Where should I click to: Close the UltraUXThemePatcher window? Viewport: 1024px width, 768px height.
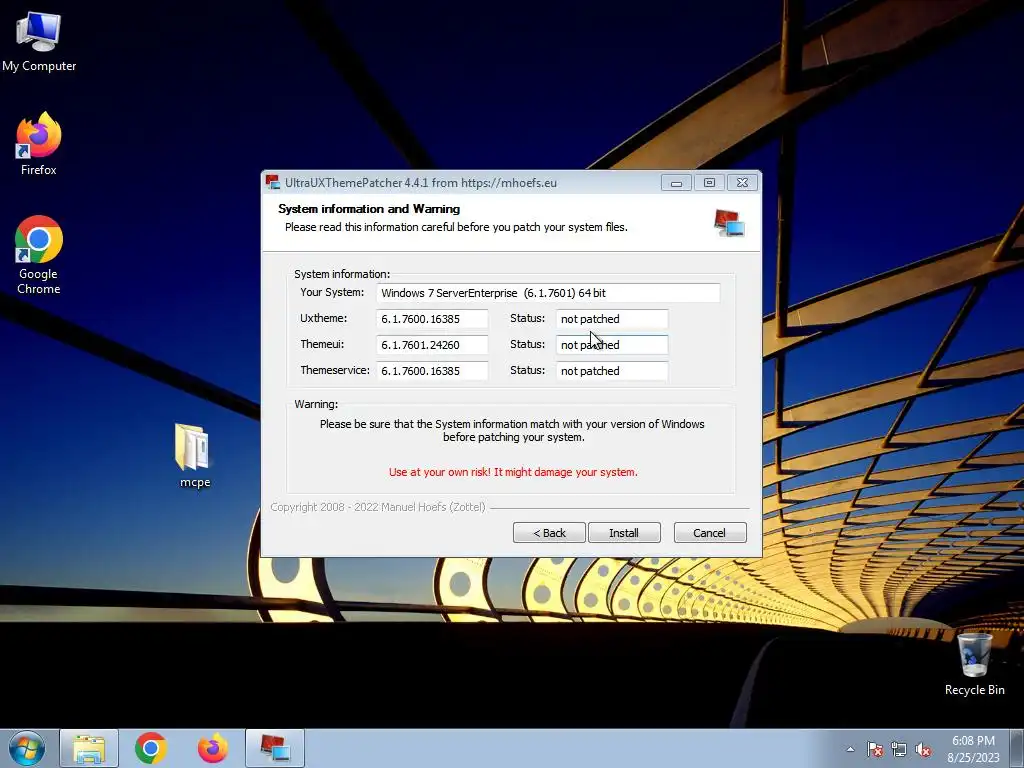(743, 183)
